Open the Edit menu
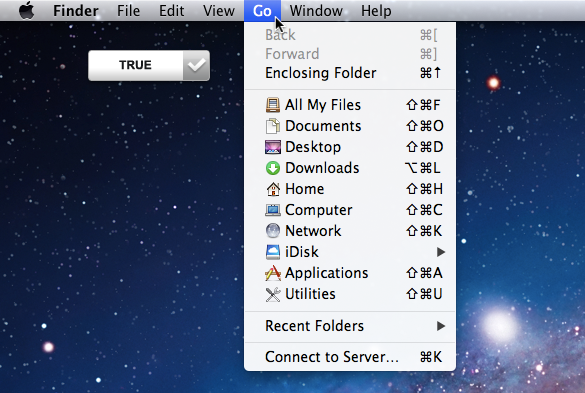This screenshot has width=585, height=393. pos(171,10)
